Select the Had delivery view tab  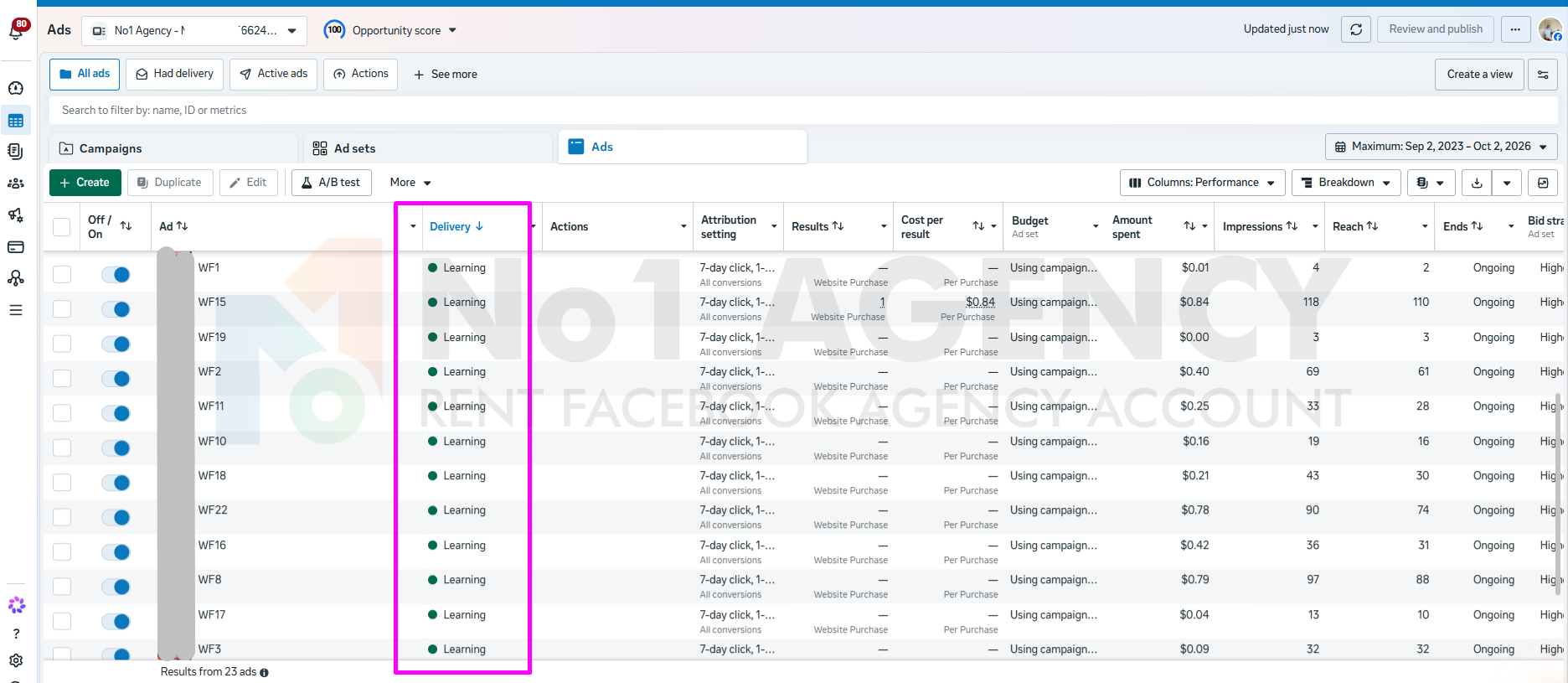[x=174, y=74]
